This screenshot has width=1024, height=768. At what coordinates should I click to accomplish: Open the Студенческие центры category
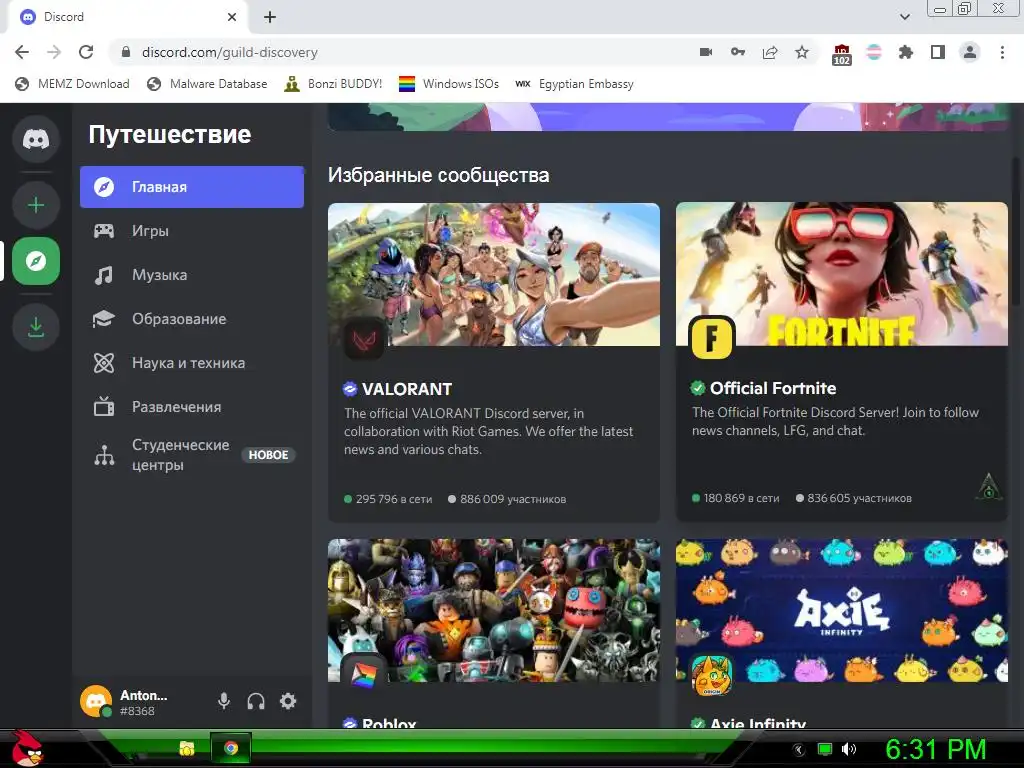pos(192,455)
